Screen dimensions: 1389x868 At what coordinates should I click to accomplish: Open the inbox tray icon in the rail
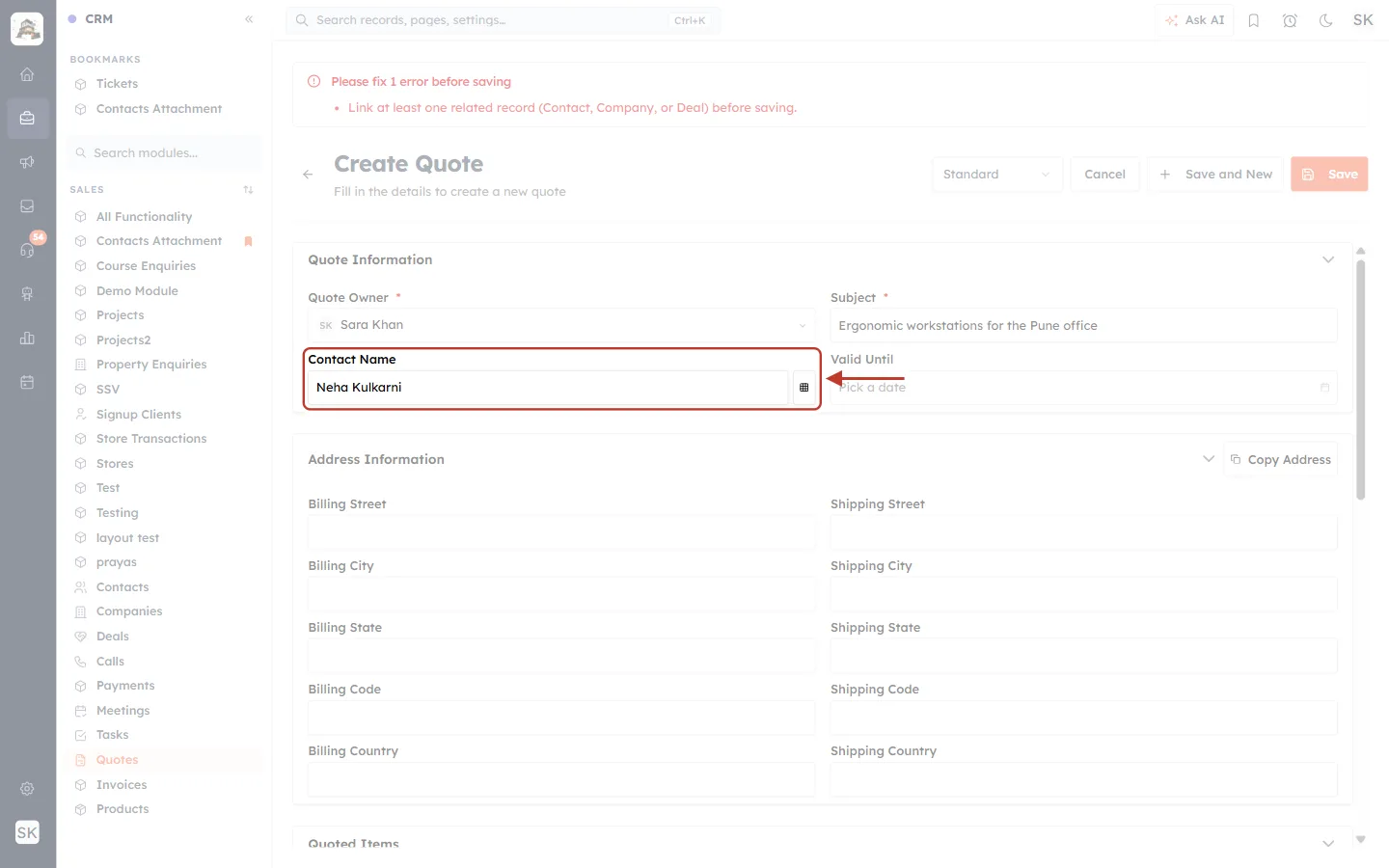point(27,206)
